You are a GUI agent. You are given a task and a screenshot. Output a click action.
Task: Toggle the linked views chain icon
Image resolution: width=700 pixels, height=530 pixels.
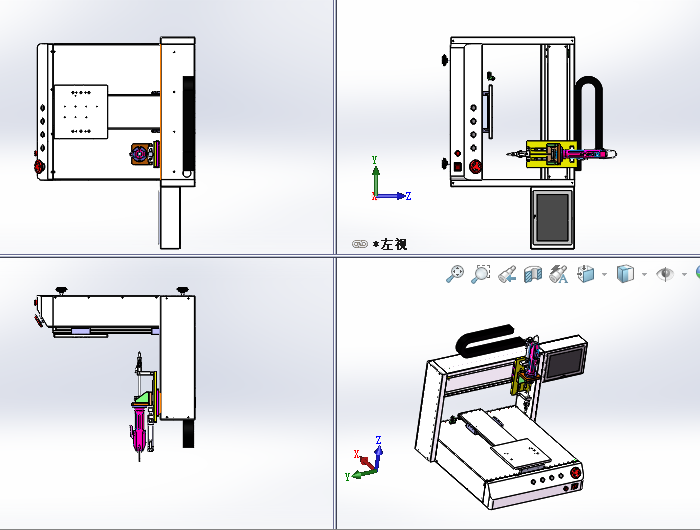[360, 244]
